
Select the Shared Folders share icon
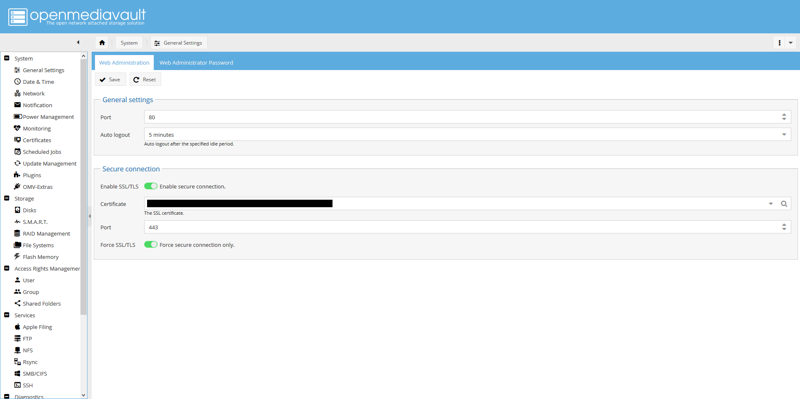pyautogui.click(x=17, y=304)
